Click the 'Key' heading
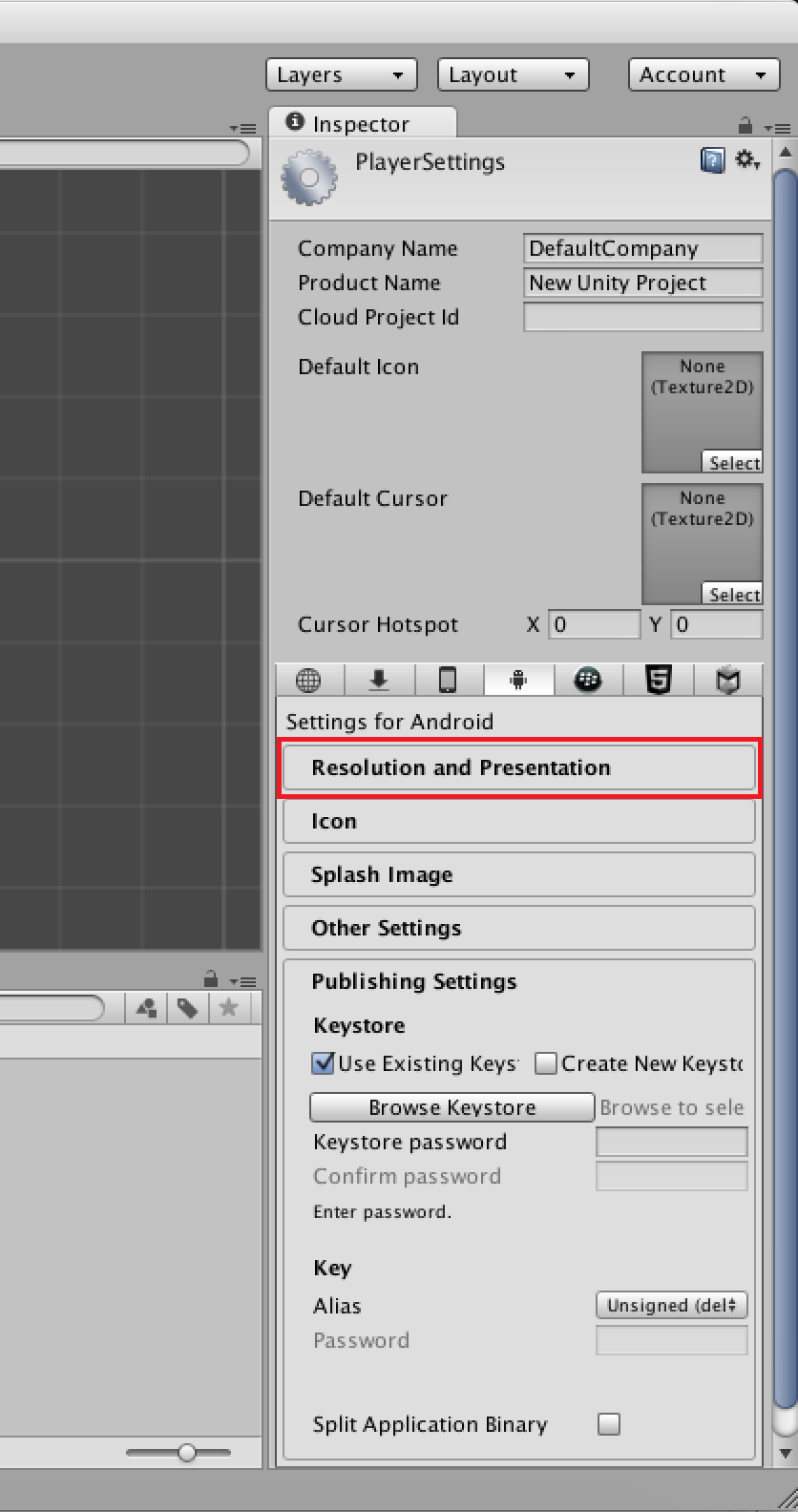The image size is (798, 1512). pyautogui.click(x=332, y=1268)
